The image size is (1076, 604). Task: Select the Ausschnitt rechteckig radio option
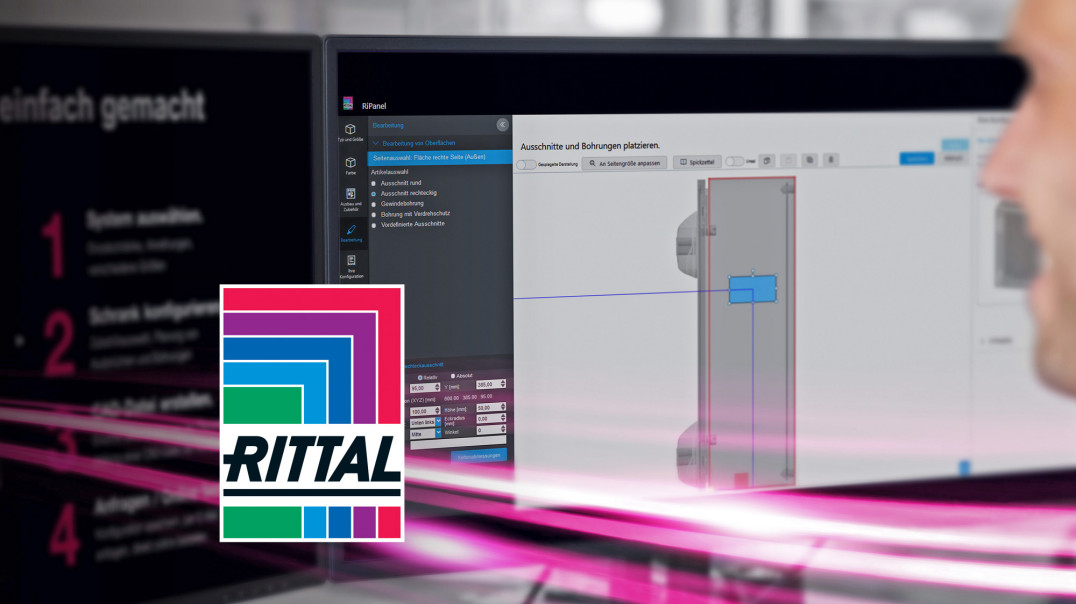(x=374, y=194)
